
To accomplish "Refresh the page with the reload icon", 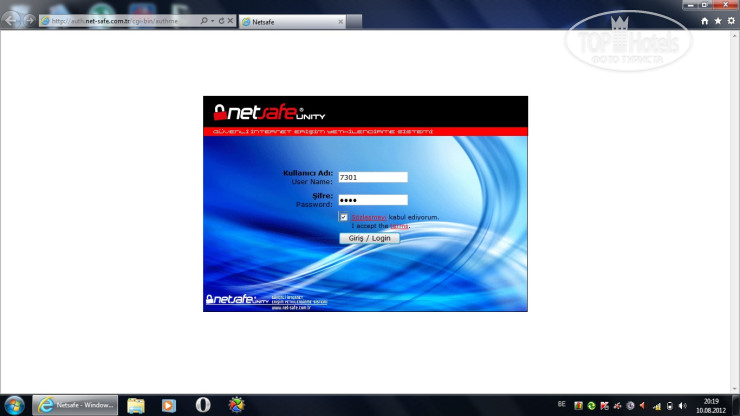I will point(221,21).
